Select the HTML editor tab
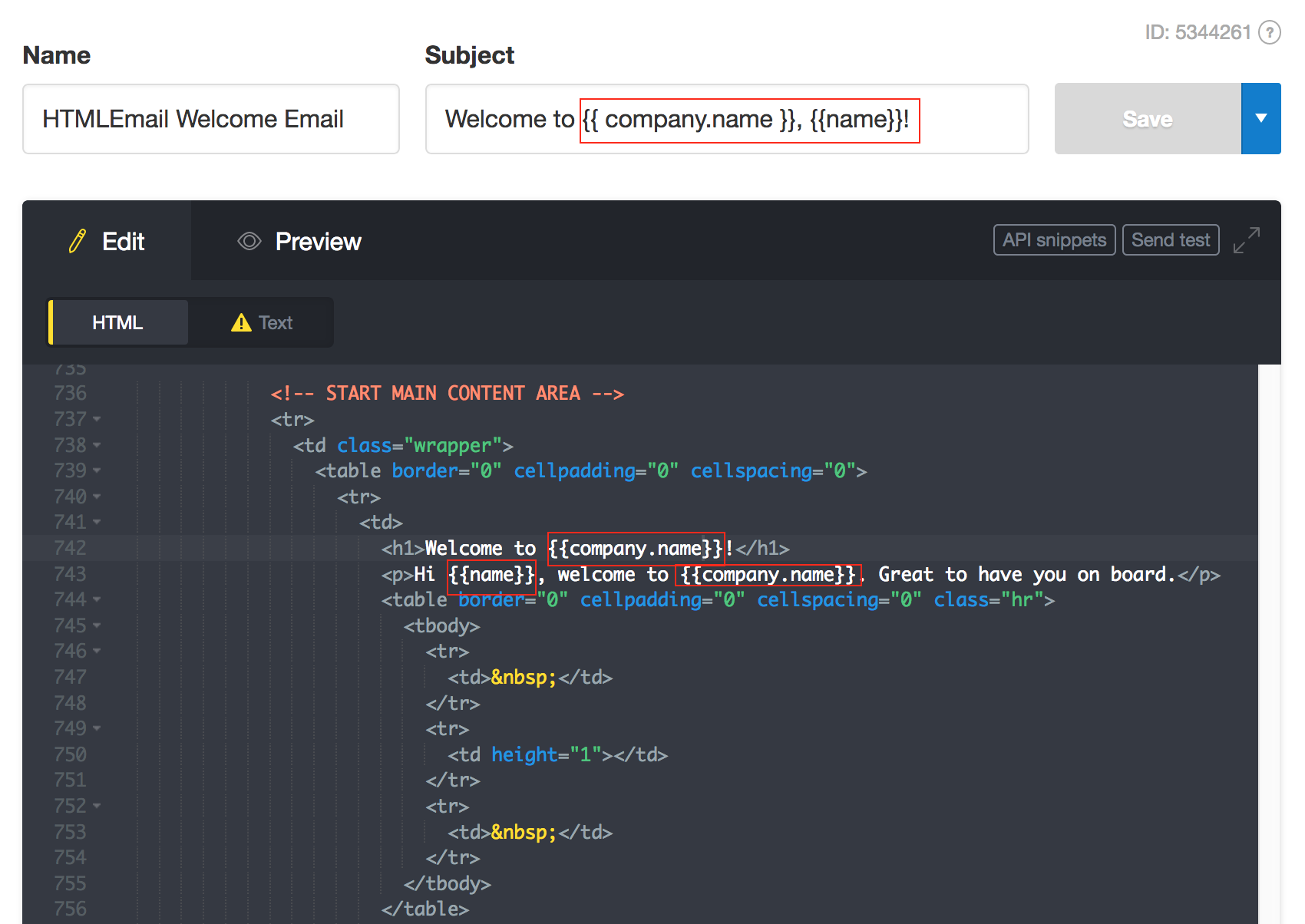Screen dimensions: 1305x924 tap(117, 322)
